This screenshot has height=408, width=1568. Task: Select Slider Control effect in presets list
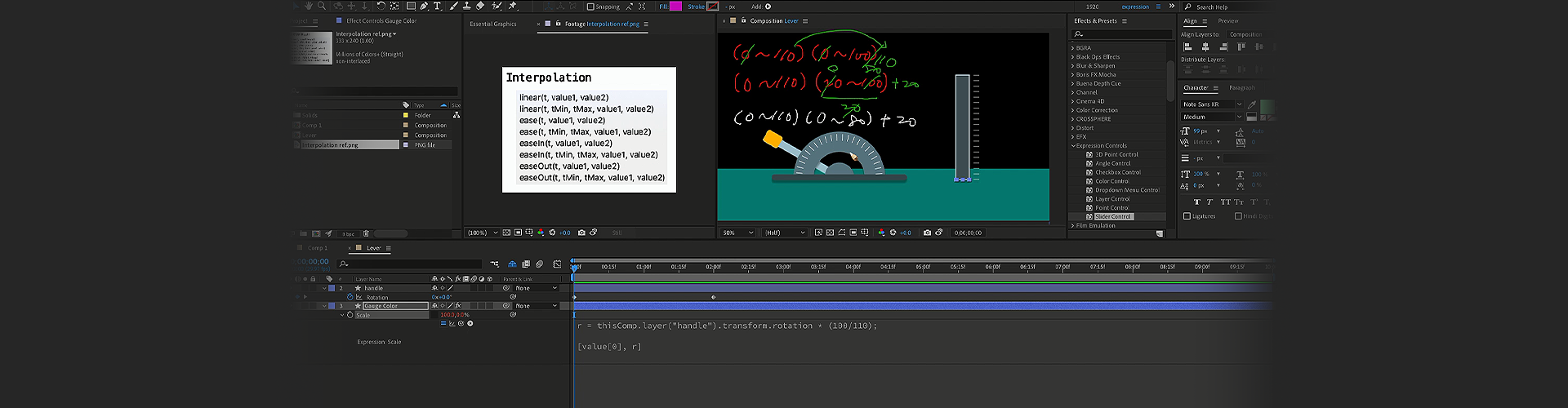click(1114, 216)
